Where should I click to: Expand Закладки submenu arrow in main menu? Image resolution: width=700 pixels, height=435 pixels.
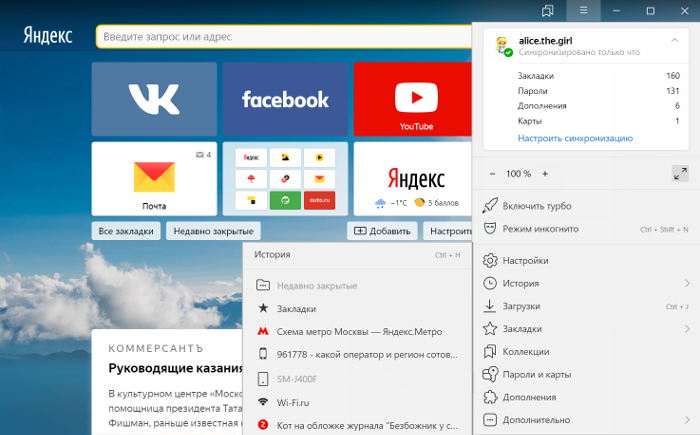tap(687, 329)
